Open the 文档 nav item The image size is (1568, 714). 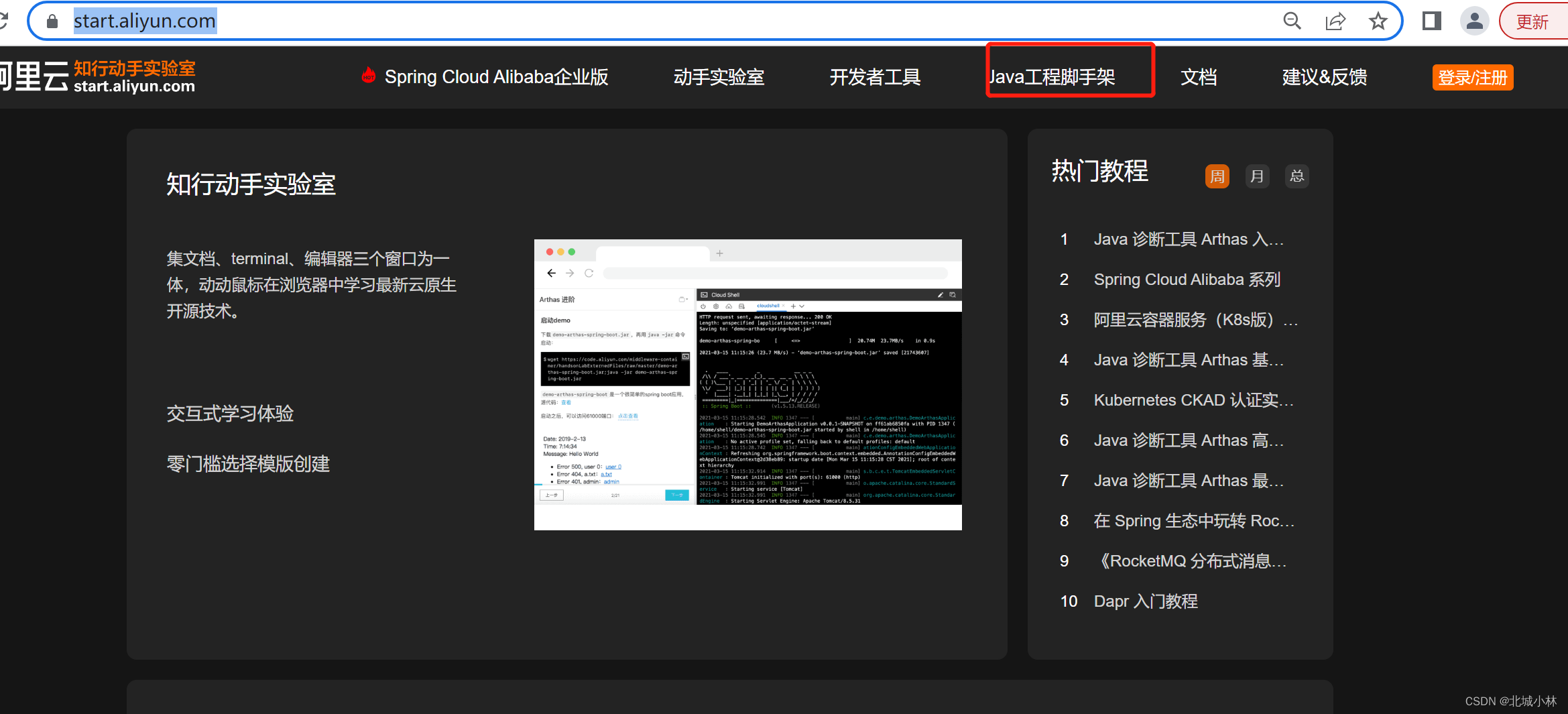[x=1199, y=77]
